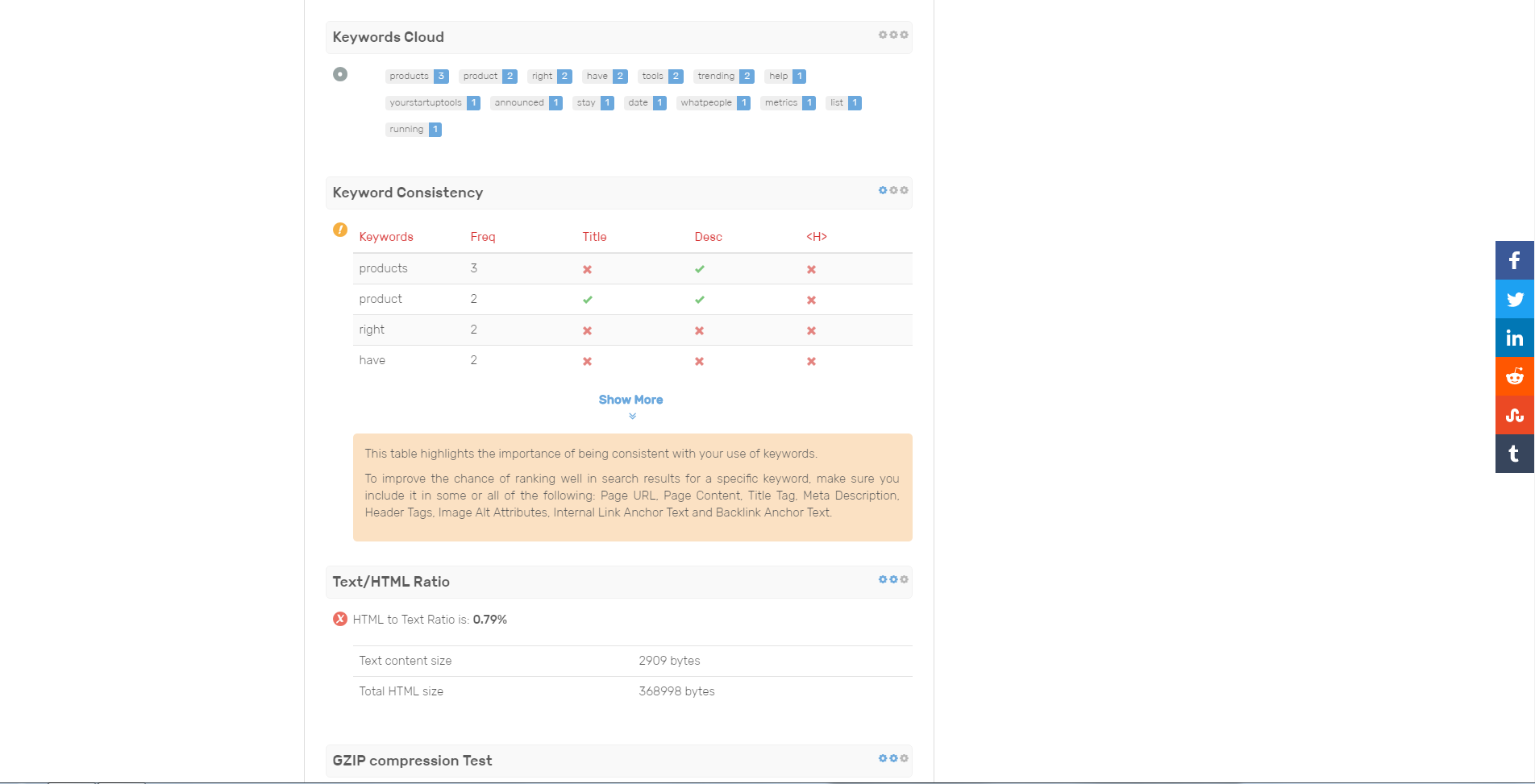Image resolution: width=1535 pixels, height=784 pixels.
Task: Select the 'products 3' keyword tag
Action: coord(417,76)
